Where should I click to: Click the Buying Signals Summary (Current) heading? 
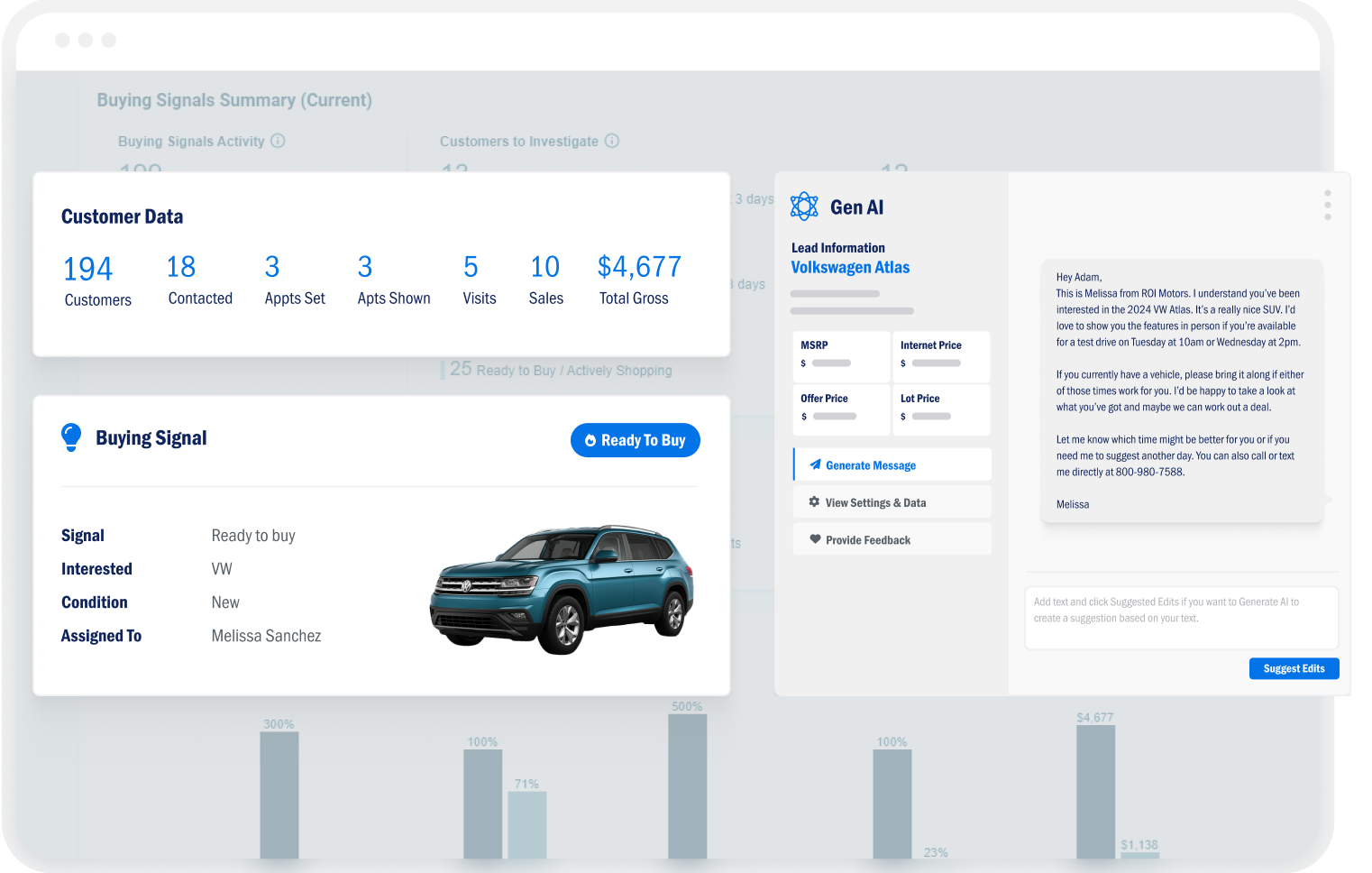tap(234, 100)
